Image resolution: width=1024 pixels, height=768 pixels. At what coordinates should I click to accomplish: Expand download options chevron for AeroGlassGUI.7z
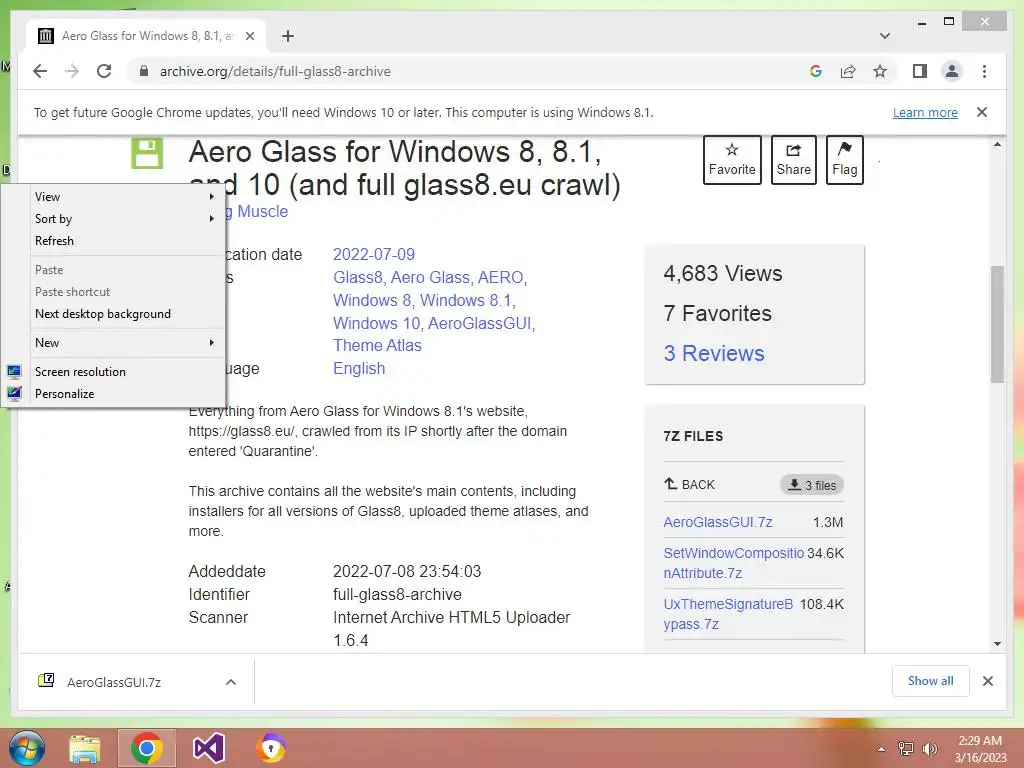tap(231, 682)
